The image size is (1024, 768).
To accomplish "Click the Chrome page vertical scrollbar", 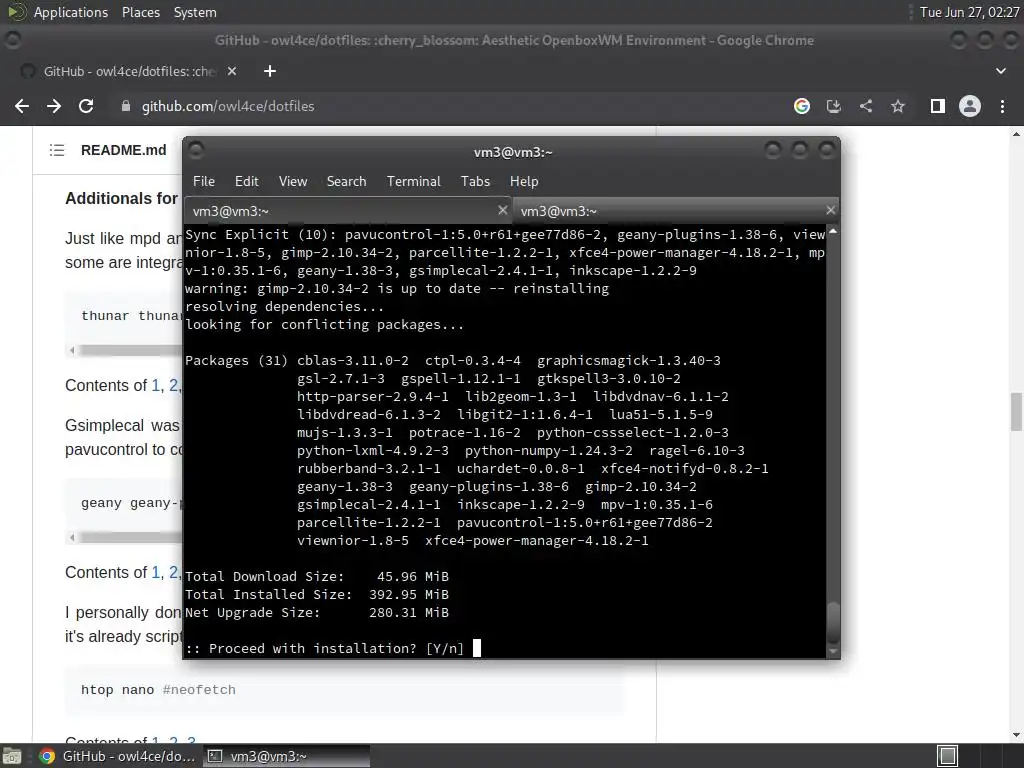I will (1016, 412).
